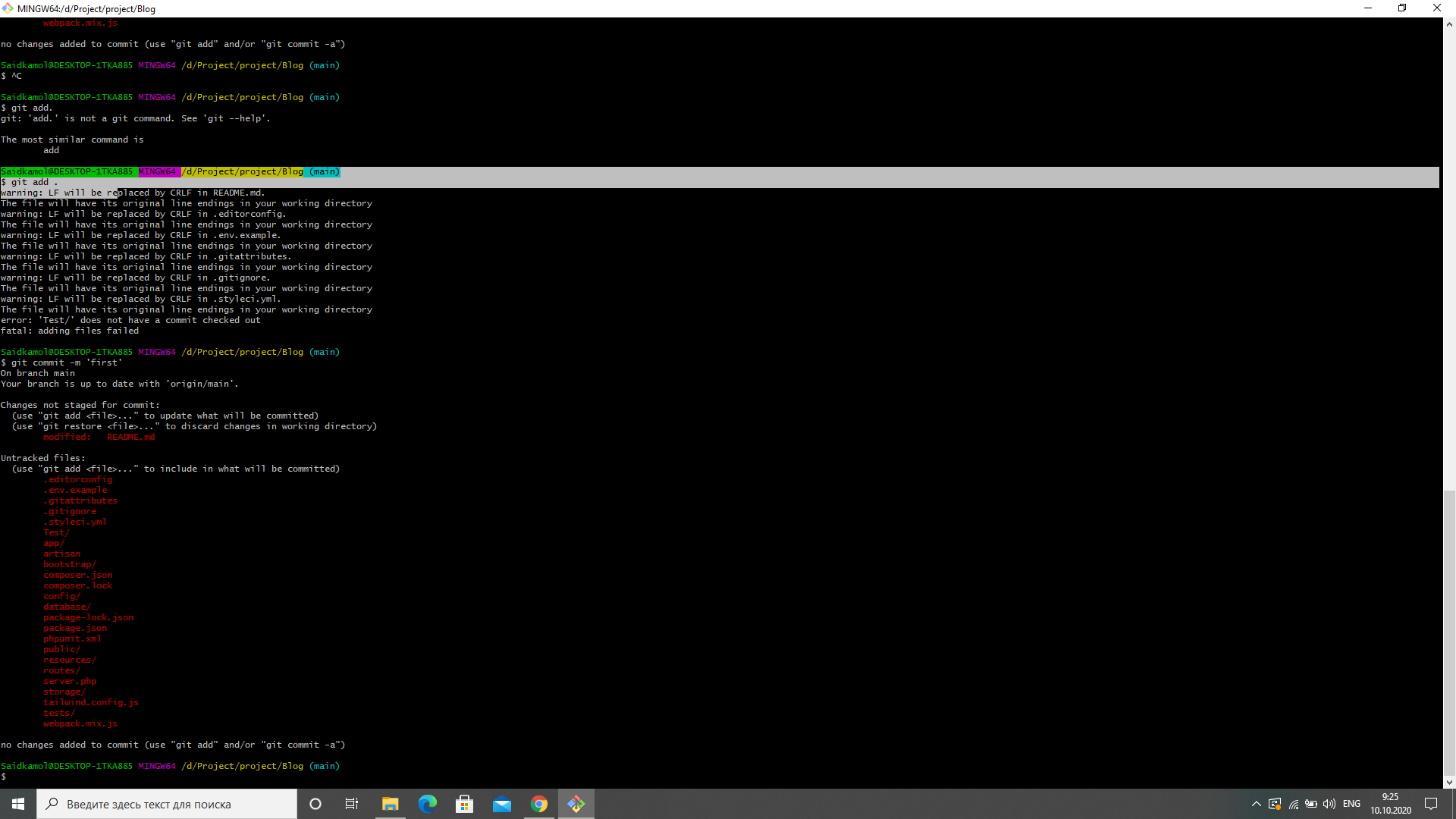Image resolution: width=1456 pixels, height=819 pixels.
Task: Click the 'resources/' folder name
Action: coord(70,660)
